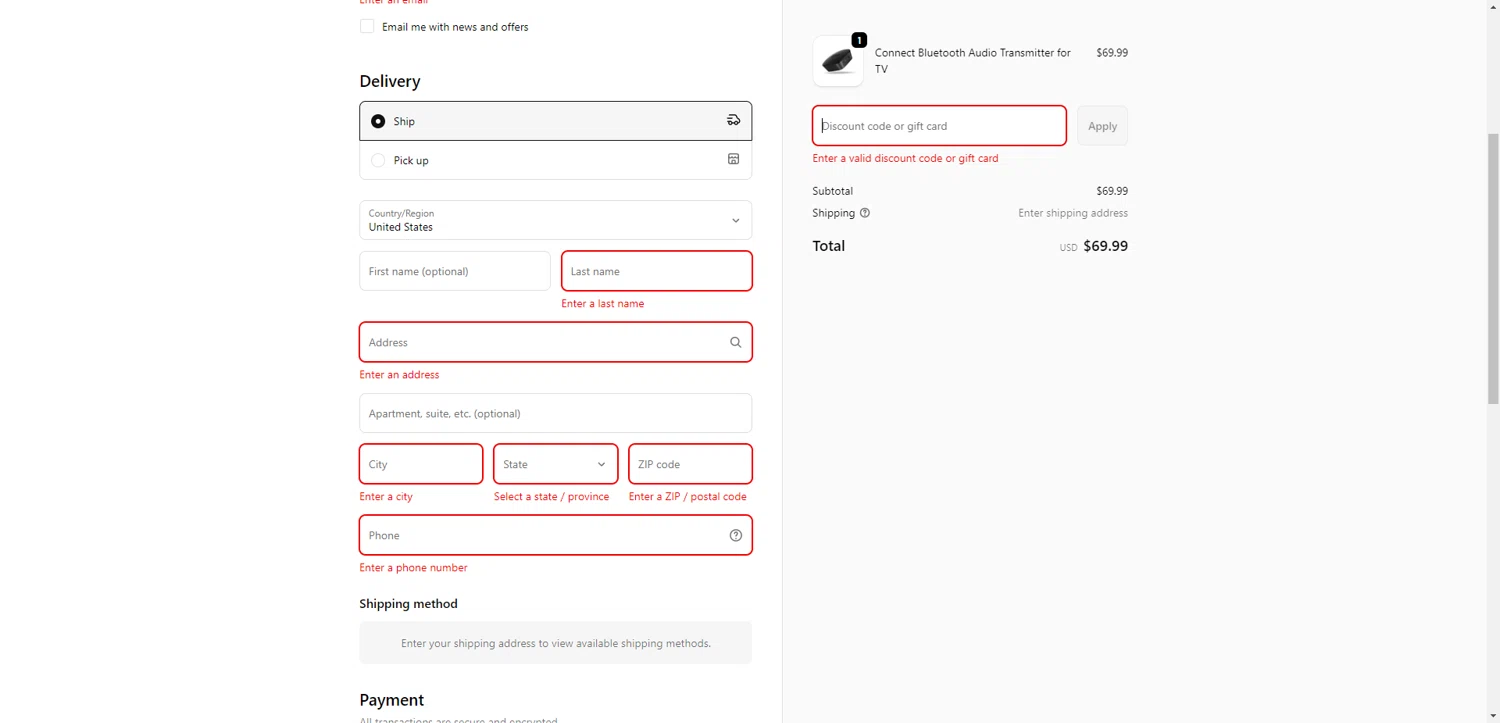This screenshot has width=1500, height=723.
Task: Click the Last name input field
Action: (x=657, y=271)
